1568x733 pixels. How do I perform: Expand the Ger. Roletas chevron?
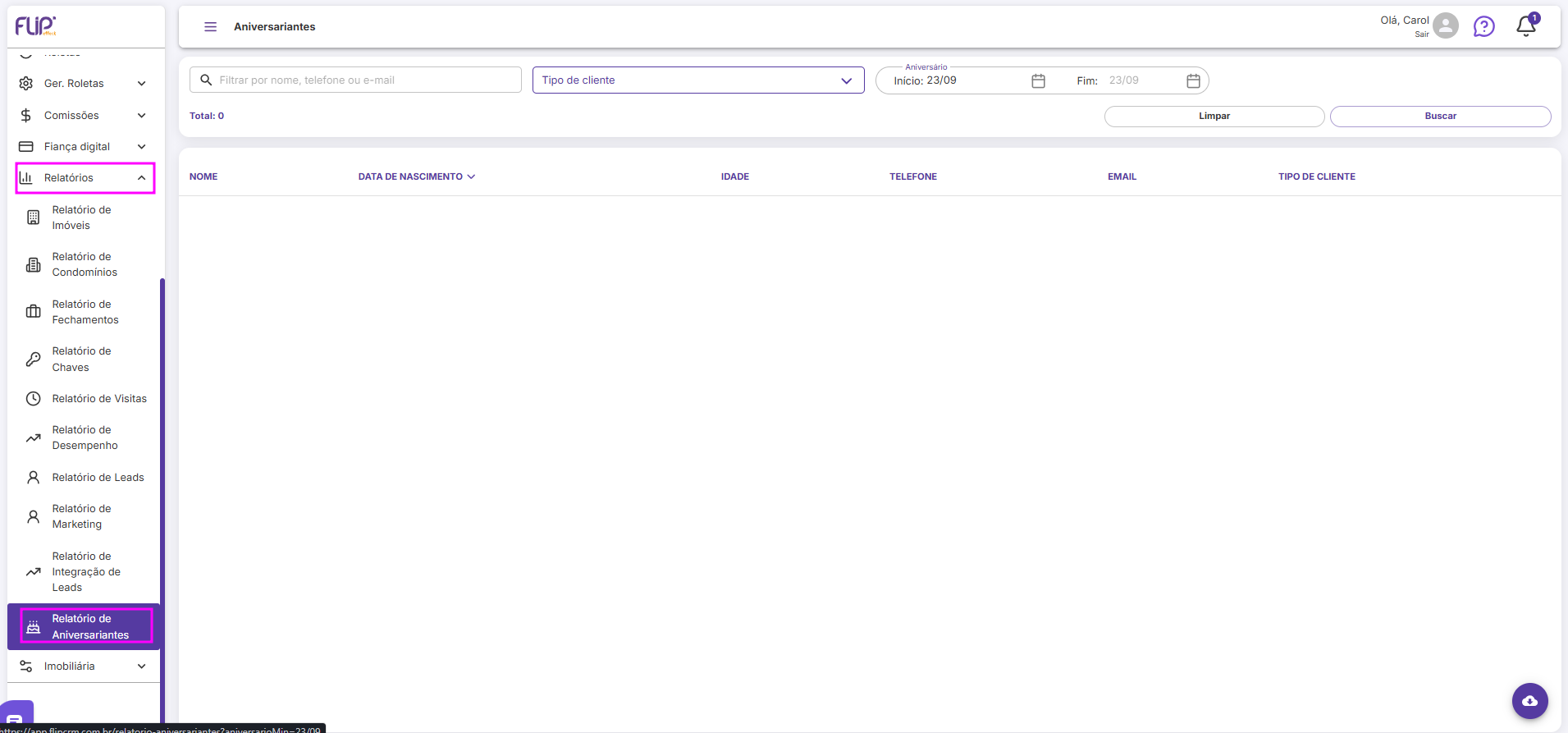point(142,84)
